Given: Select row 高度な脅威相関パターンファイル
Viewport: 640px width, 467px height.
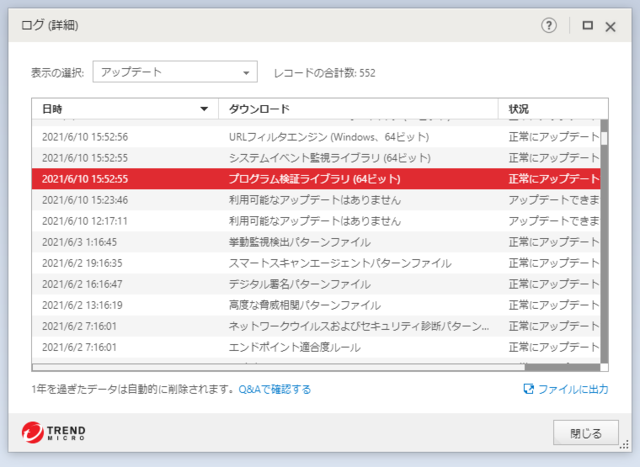Looking at the screenshot, I should pyautogui.click(x=316, y=305).
